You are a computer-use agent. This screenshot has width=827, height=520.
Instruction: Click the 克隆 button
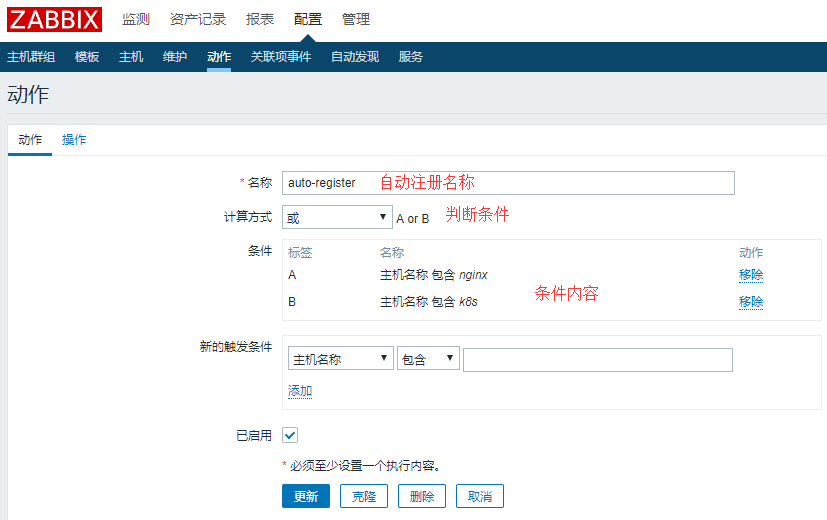(364, 496)
